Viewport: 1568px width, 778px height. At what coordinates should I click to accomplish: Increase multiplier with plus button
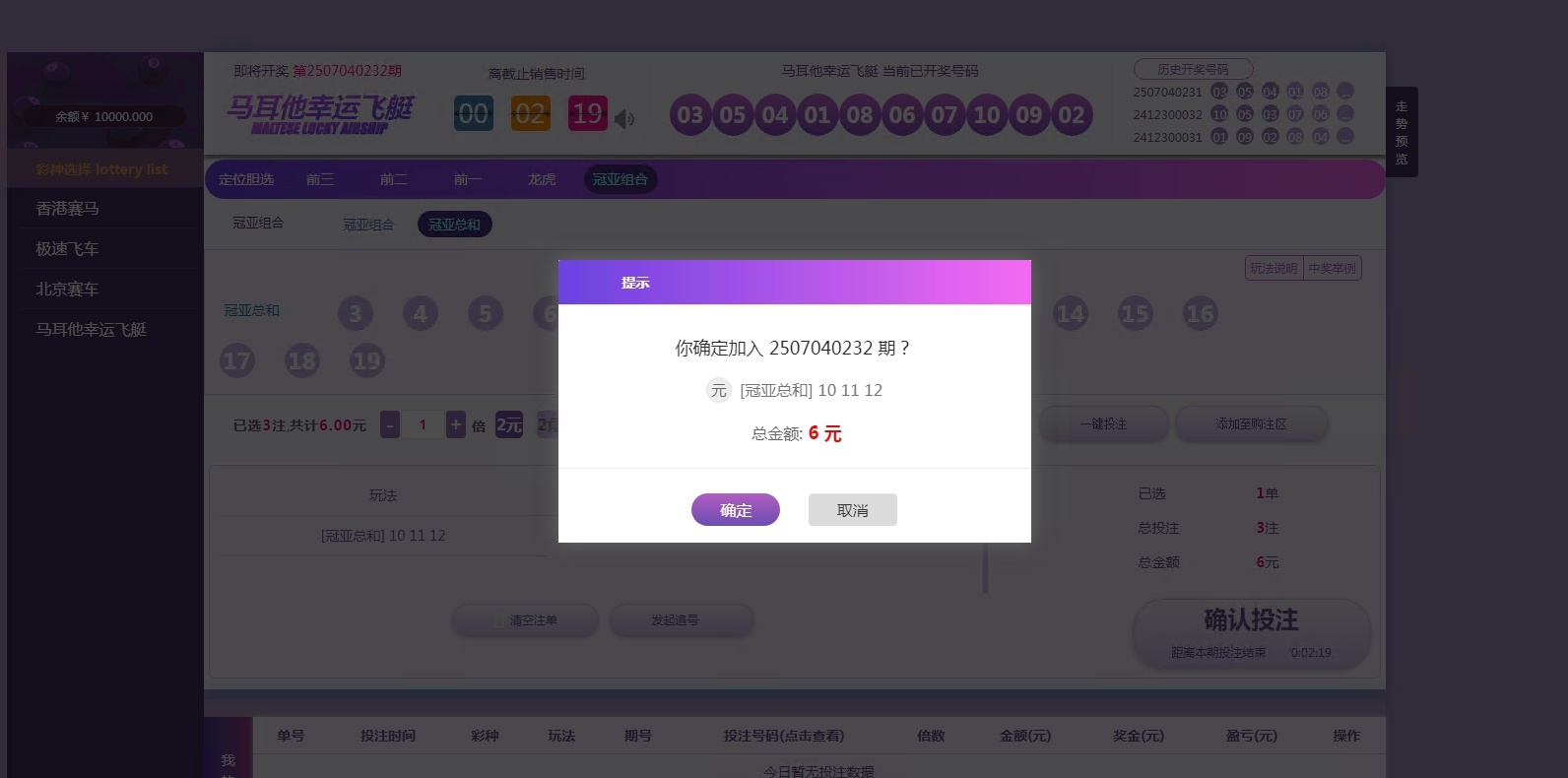tap(455, 424)
